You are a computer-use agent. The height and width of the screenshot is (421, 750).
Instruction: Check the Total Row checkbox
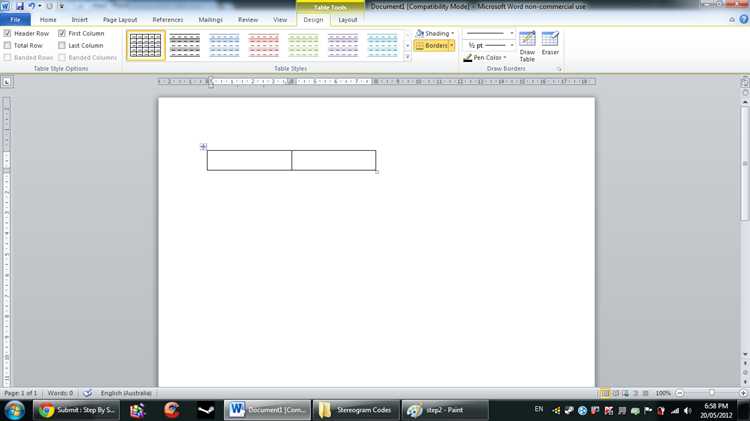click(x=7, y=45)
